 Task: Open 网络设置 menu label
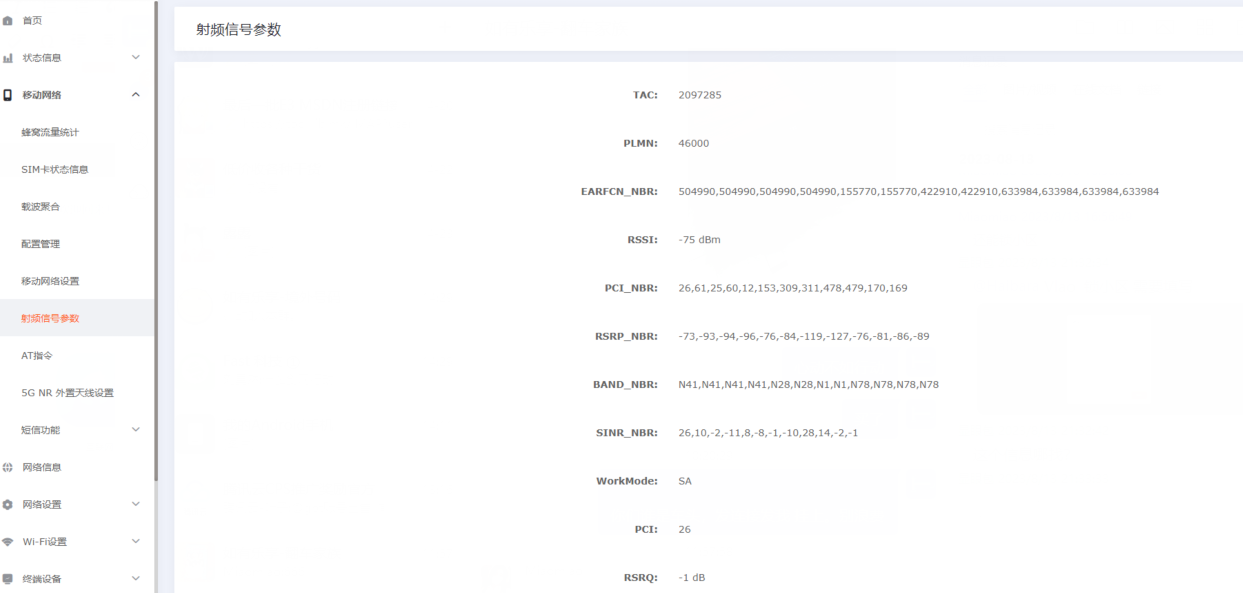click(x=42, y=505)
